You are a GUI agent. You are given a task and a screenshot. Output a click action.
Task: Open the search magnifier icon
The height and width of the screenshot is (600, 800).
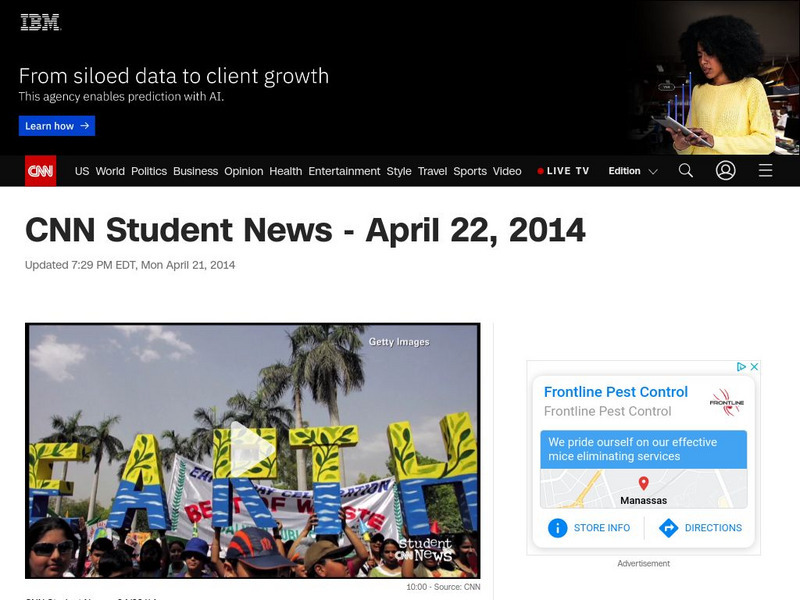(x=686, y=170)
